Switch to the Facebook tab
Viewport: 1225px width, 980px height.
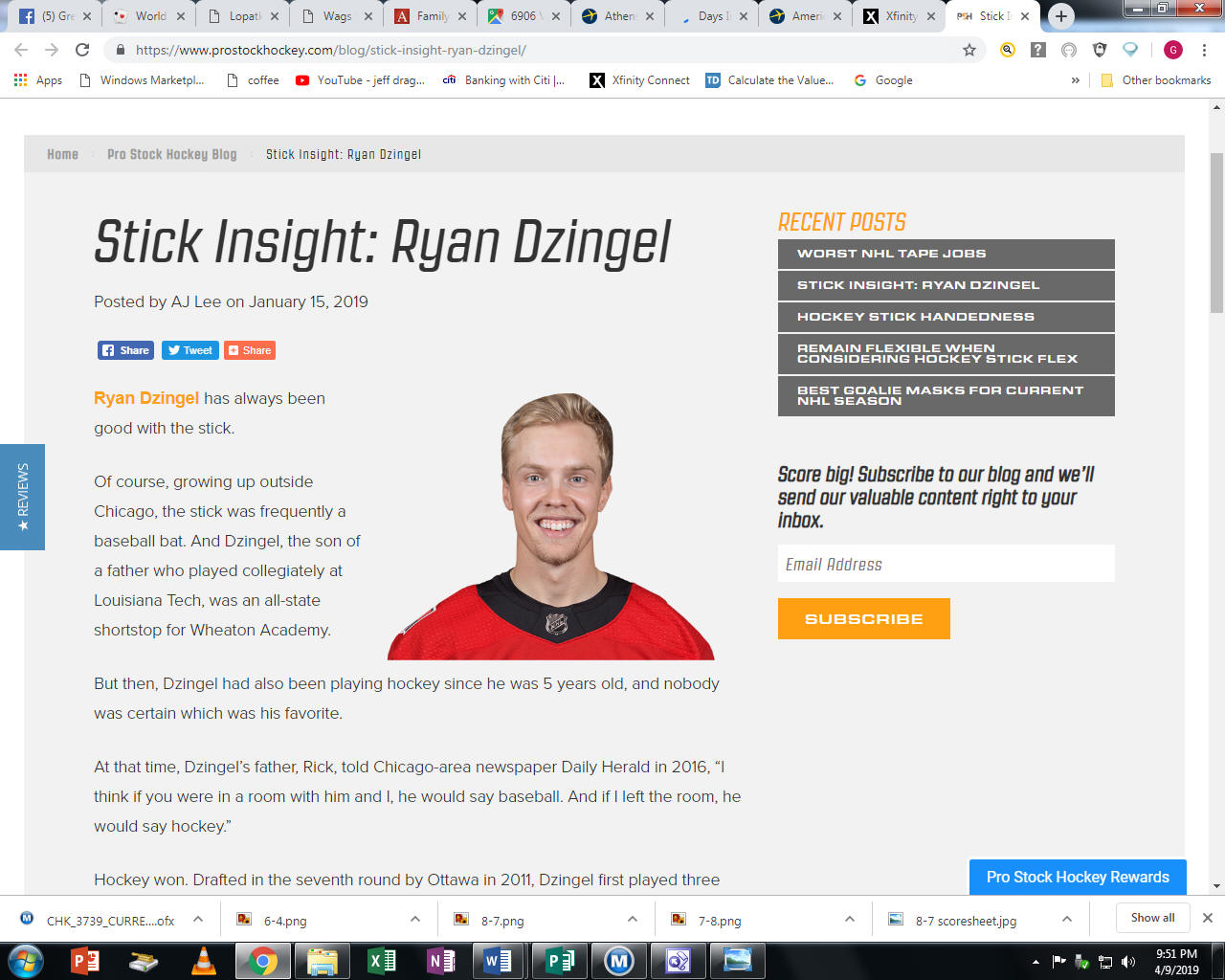tap(54, 16)
